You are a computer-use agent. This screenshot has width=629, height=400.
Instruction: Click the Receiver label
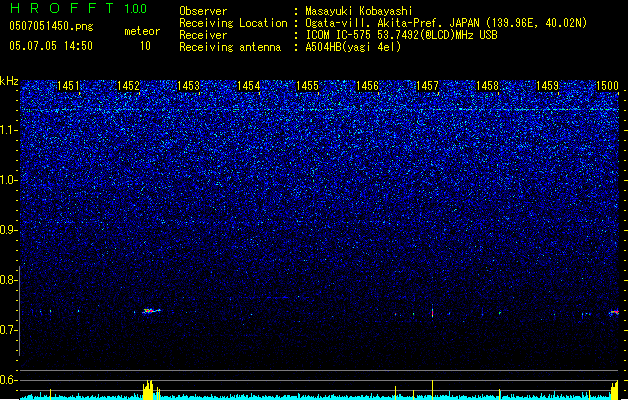[x=203, y=35]
